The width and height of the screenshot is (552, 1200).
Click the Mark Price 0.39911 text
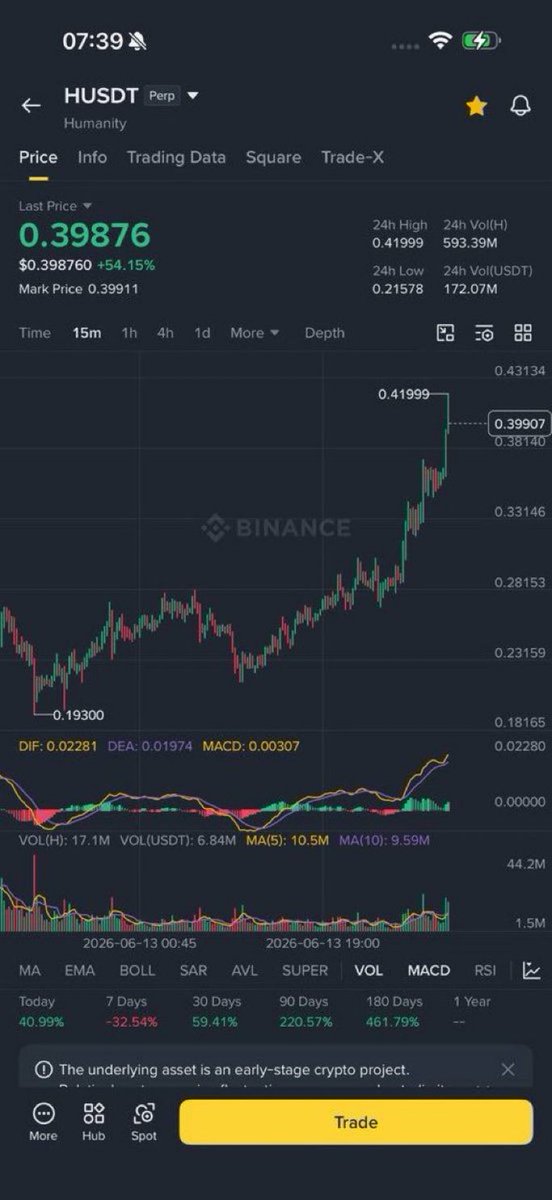tap(78, 288)
